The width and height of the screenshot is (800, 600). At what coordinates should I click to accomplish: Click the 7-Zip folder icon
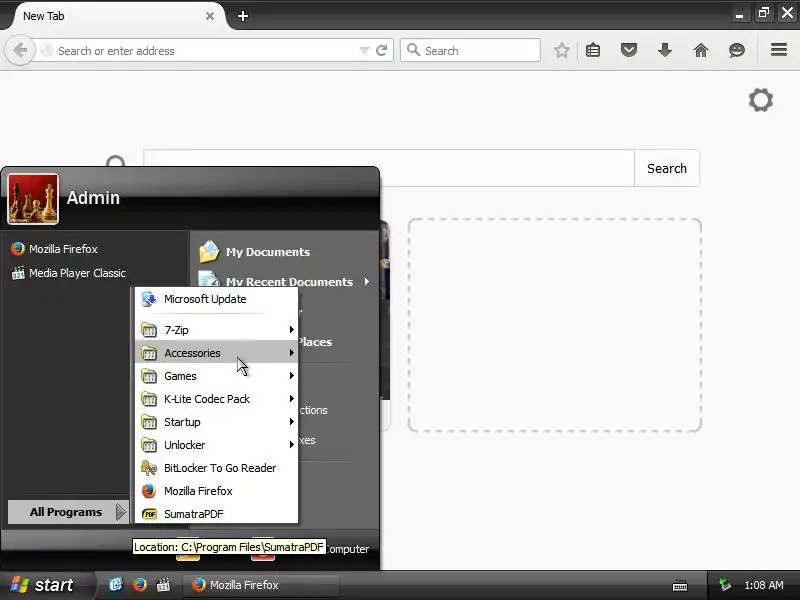(149, 330)
